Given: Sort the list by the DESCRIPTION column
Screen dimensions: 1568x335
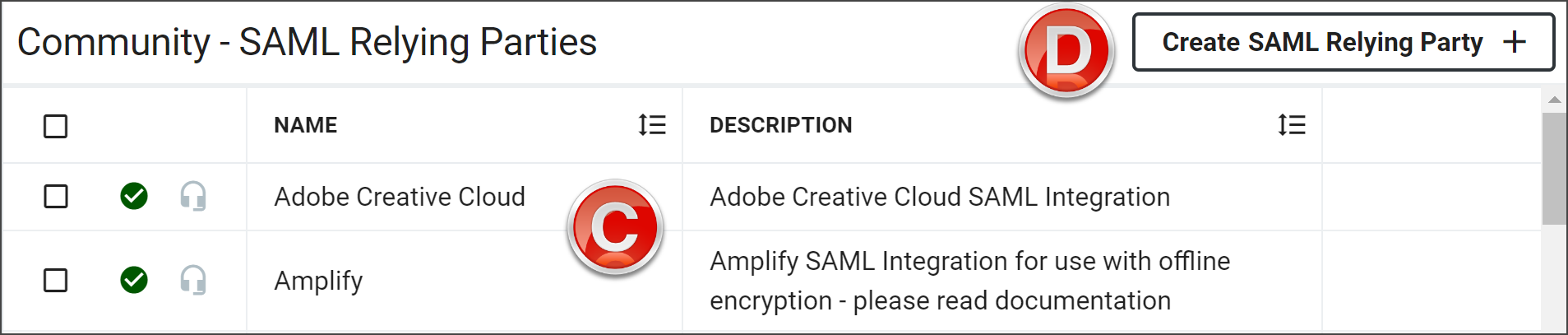Looking at the screenshot, I should (x=1292, y=125).
